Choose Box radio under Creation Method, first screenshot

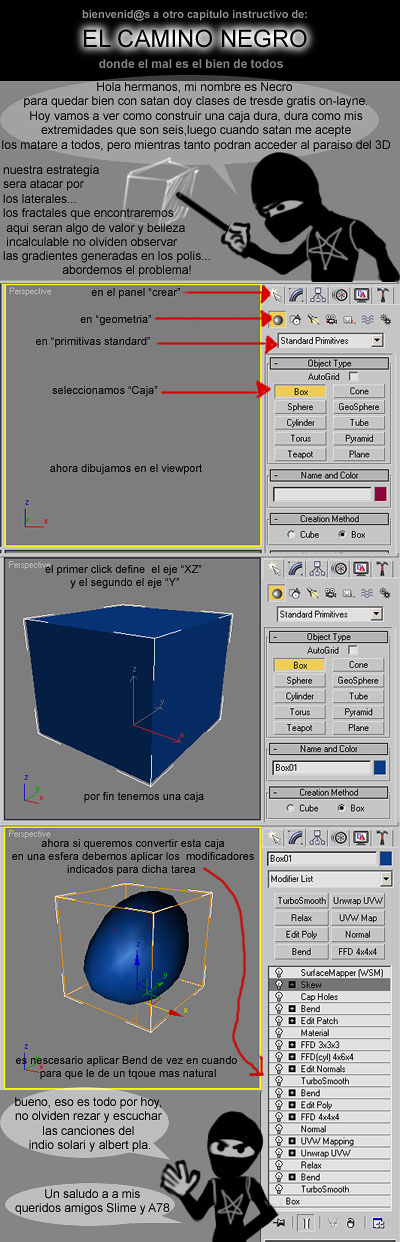[341, 535]
